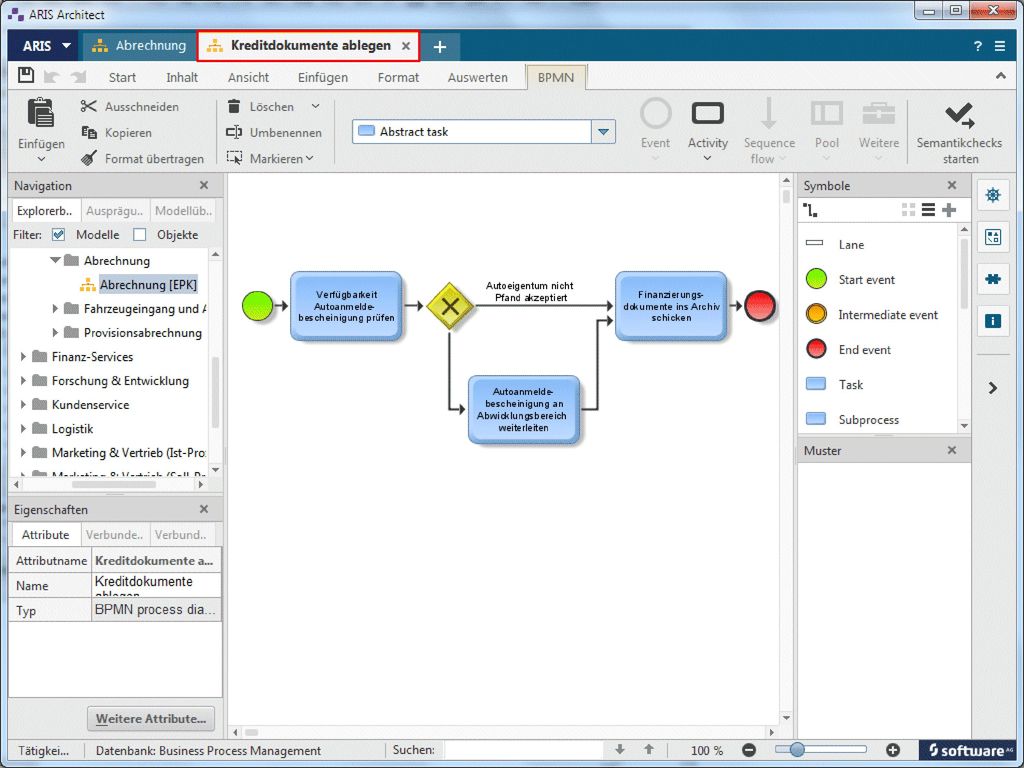Image resolution: width=1024 pixels, height=768 pixels.
Task: Open the Format ribbon tab
Action: coord(398,77)
